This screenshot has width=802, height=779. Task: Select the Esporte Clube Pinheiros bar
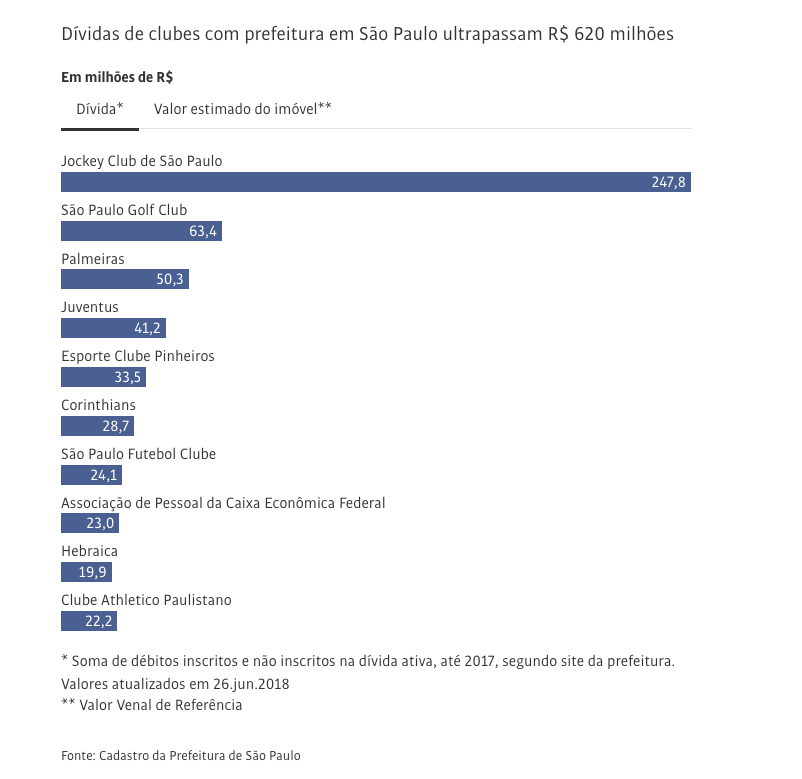coord(104,377)
